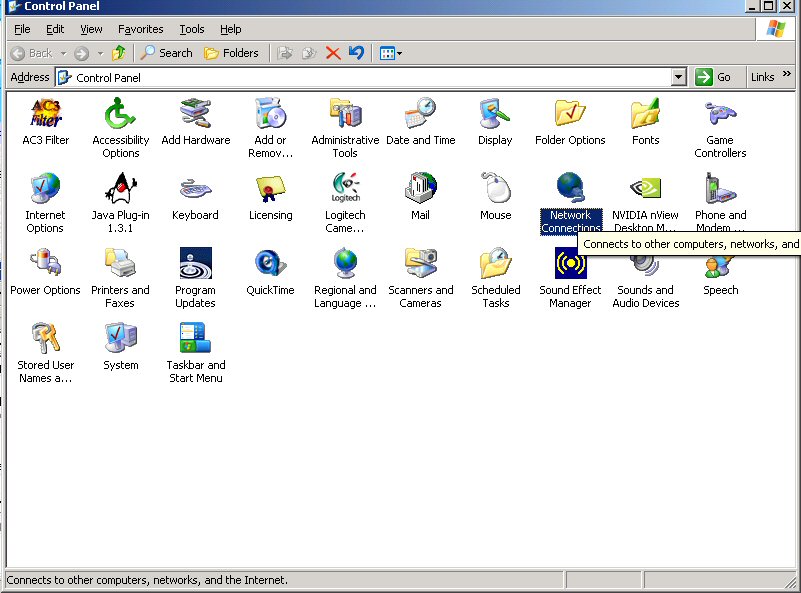Click the Undo toolbar icon
Viewport: 801px width, 593px height.
(357, 53)
